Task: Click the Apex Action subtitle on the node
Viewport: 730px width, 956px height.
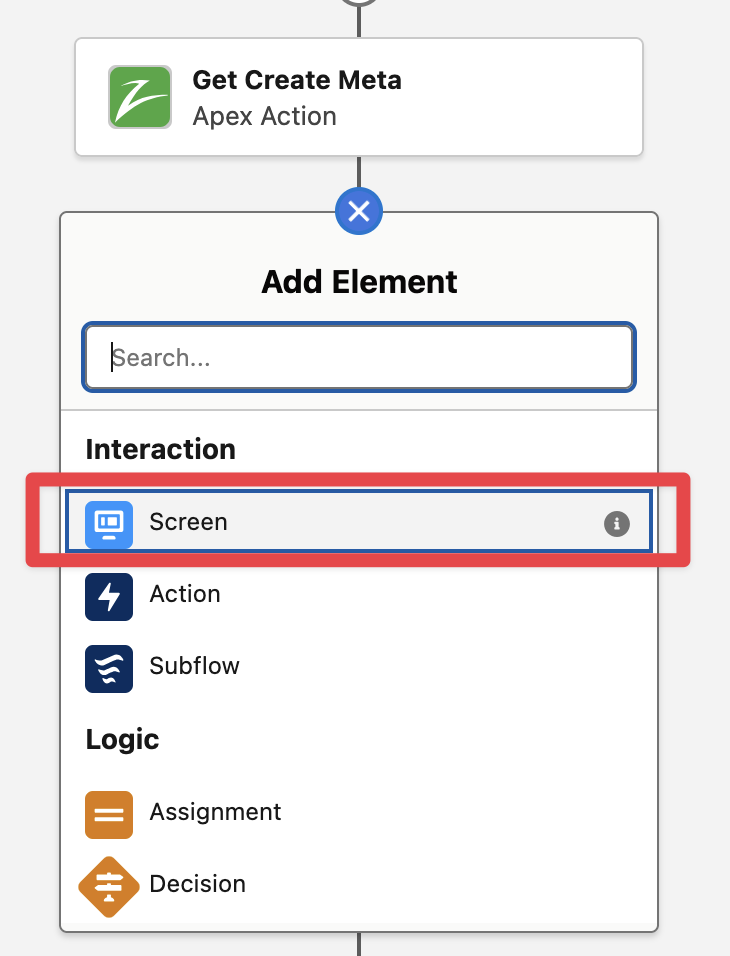Action: pyautogui.click(x=264, y=116)
